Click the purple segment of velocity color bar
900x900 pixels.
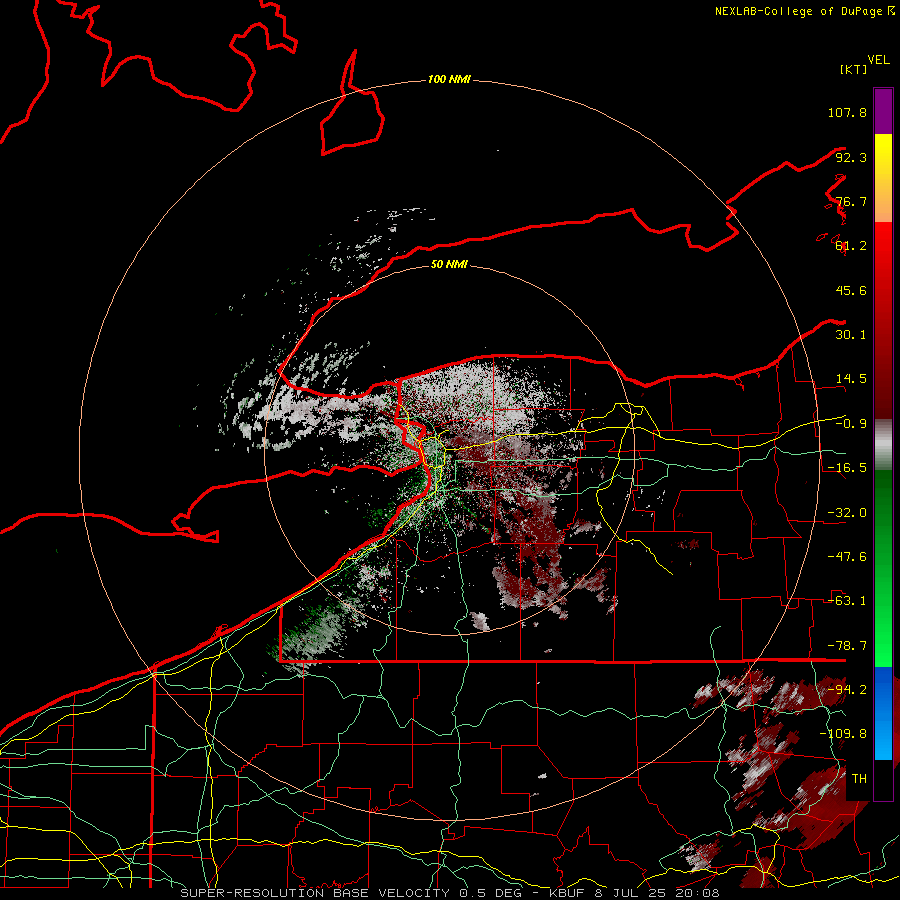883,111
